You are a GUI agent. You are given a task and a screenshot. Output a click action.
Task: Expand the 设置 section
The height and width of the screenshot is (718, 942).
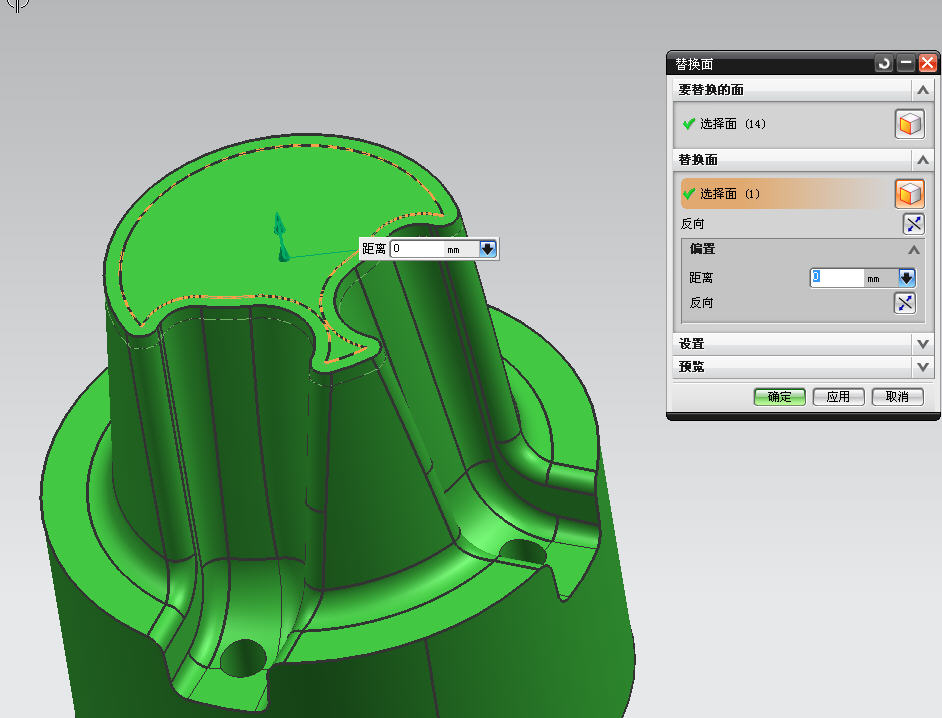923,344
